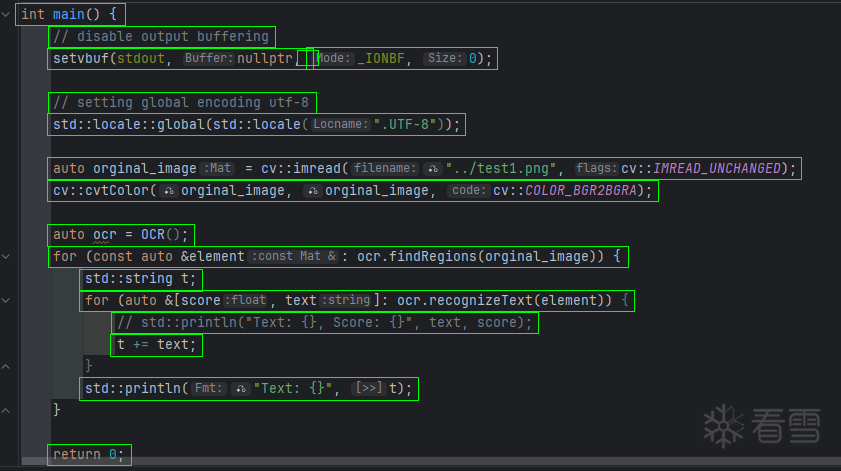Image resolution: width=841 pixels, height=471 pixels.
Task: Click the 'code:' parameter hint in cvtColor
Action: (x=469, y=190)
